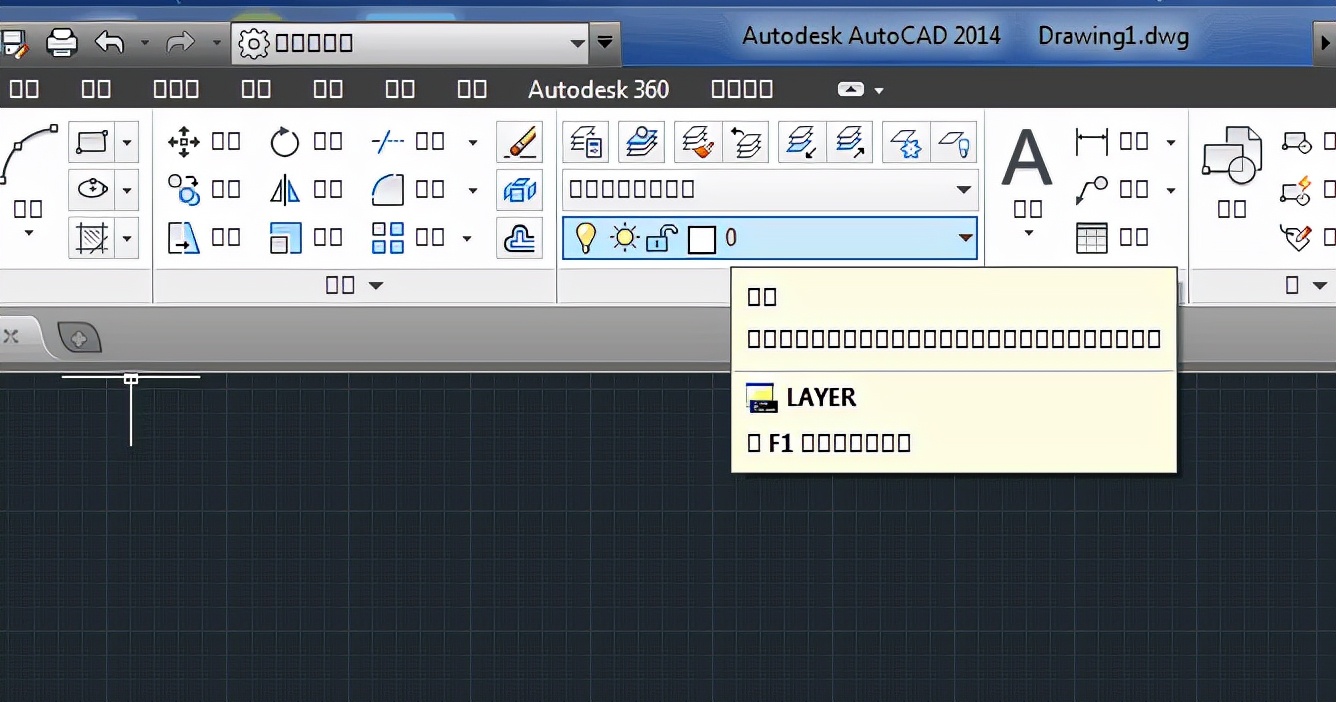Activate the Mirror tool

(x=306, y=189)
